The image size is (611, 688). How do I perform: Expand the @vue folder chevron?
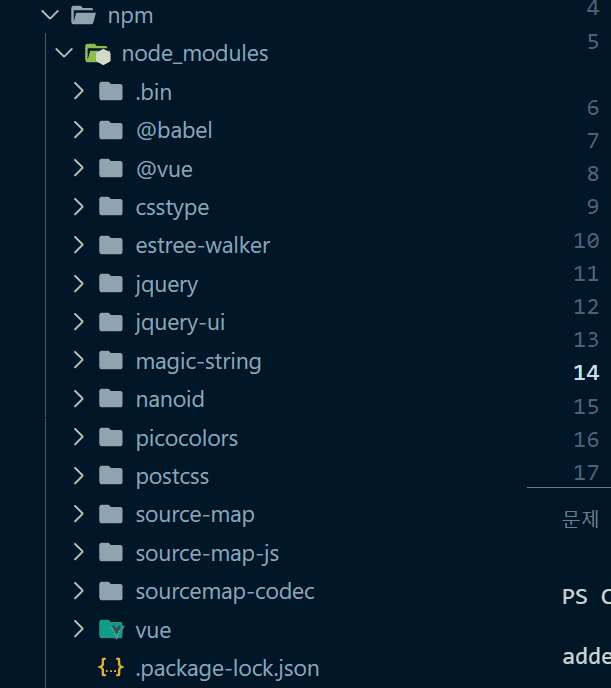79,168
